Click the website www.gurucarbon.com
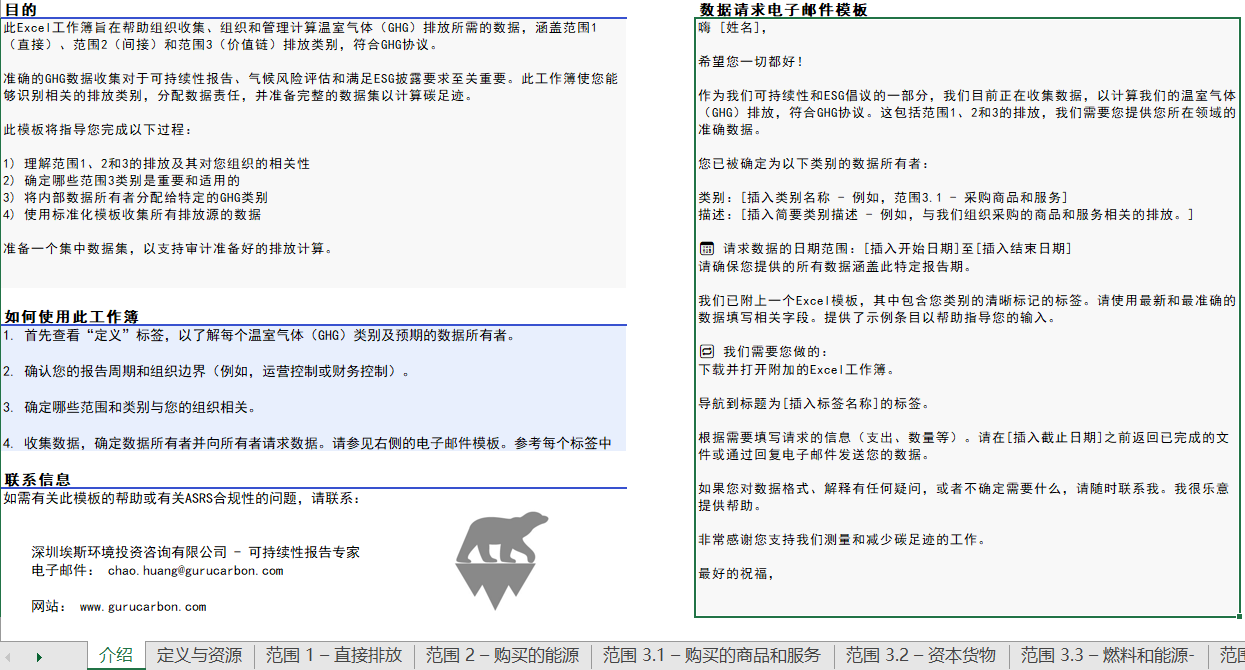 point(143,607)
